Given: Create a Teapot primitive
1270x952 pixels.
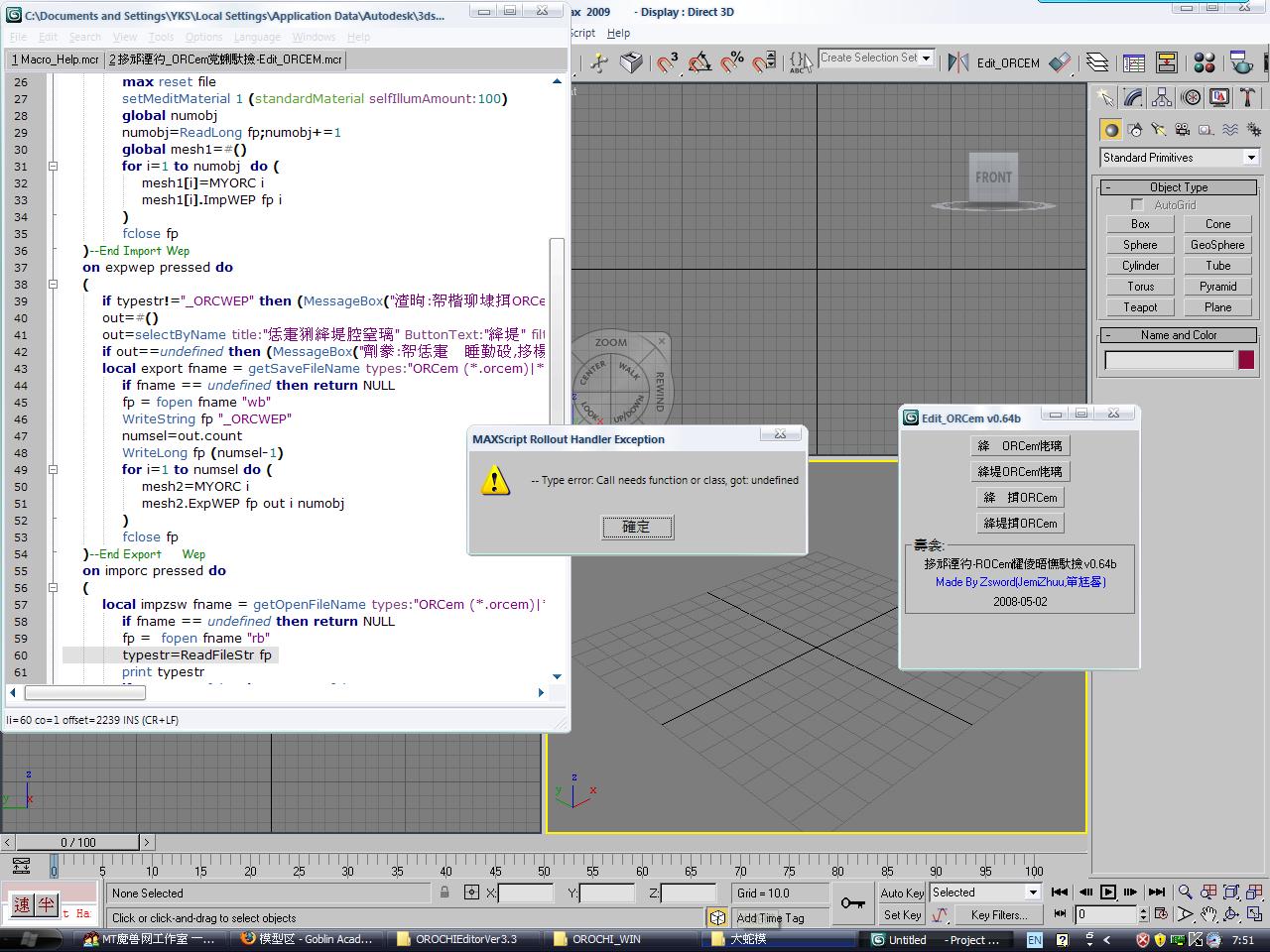Looking at the screenshot, I should coord(1140,307).
